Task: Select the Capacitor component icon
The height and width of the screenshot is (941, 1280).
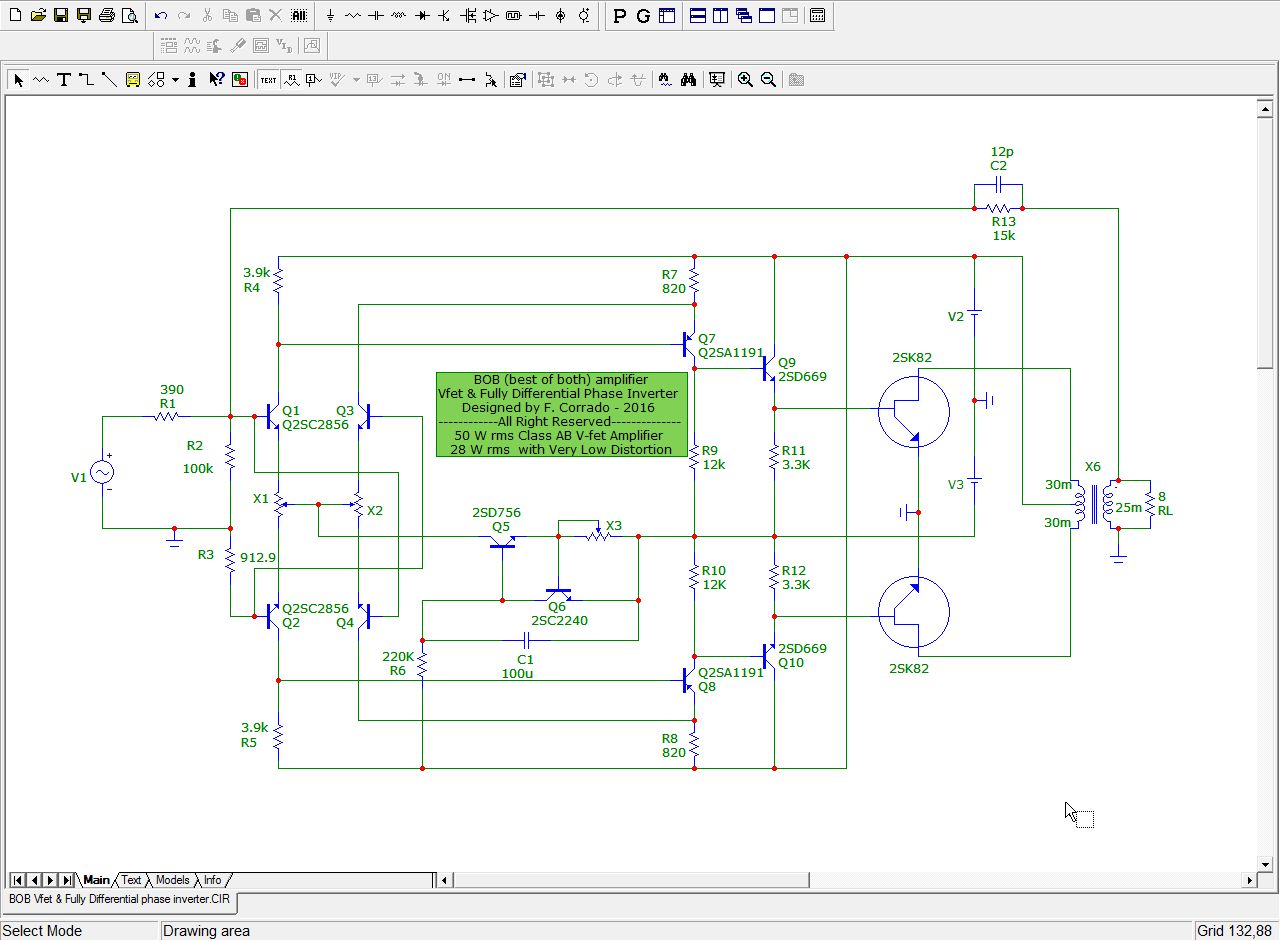Action: 376,16
